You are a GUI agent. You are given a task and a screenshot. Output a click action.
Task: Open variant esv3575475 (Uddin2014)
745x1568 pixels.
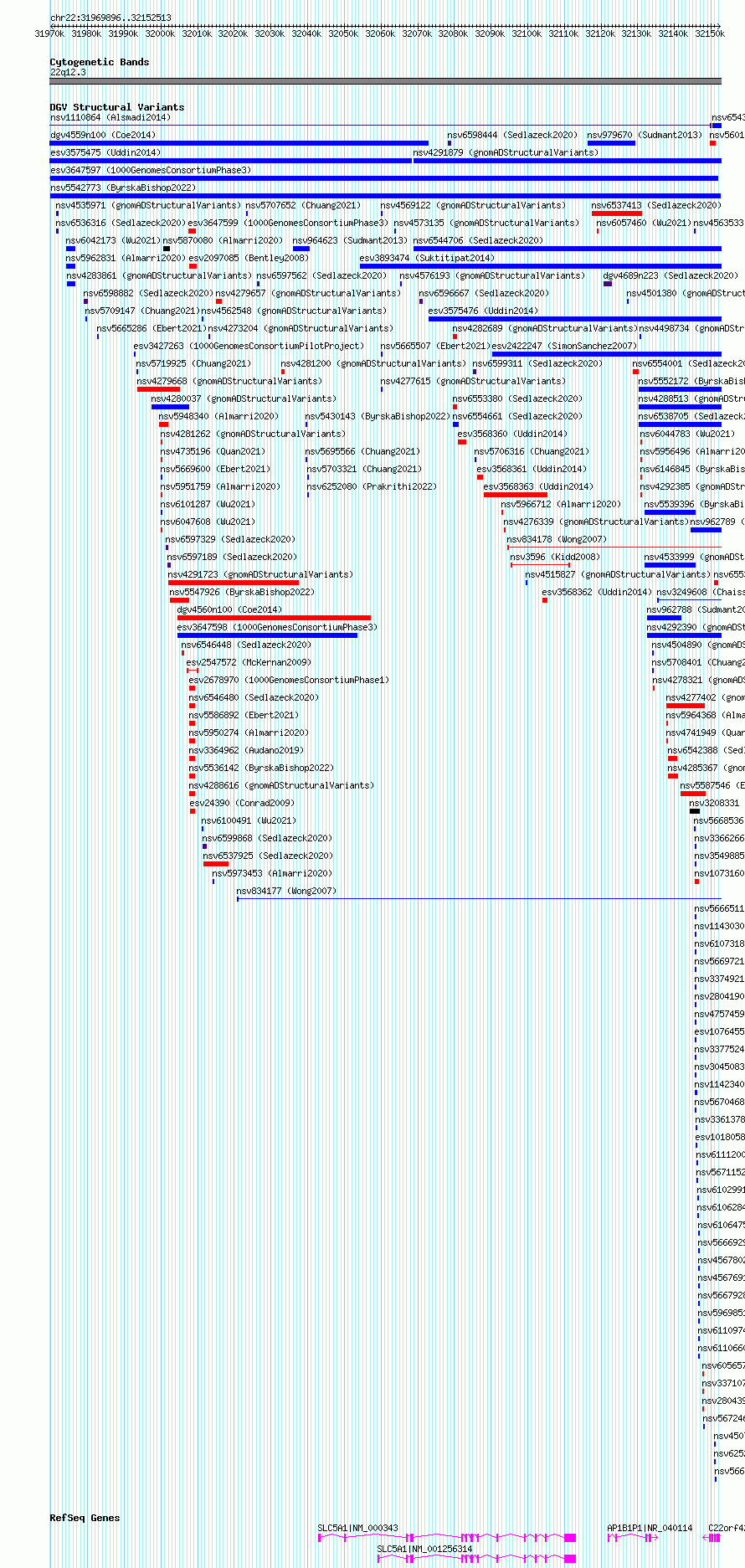105,152
